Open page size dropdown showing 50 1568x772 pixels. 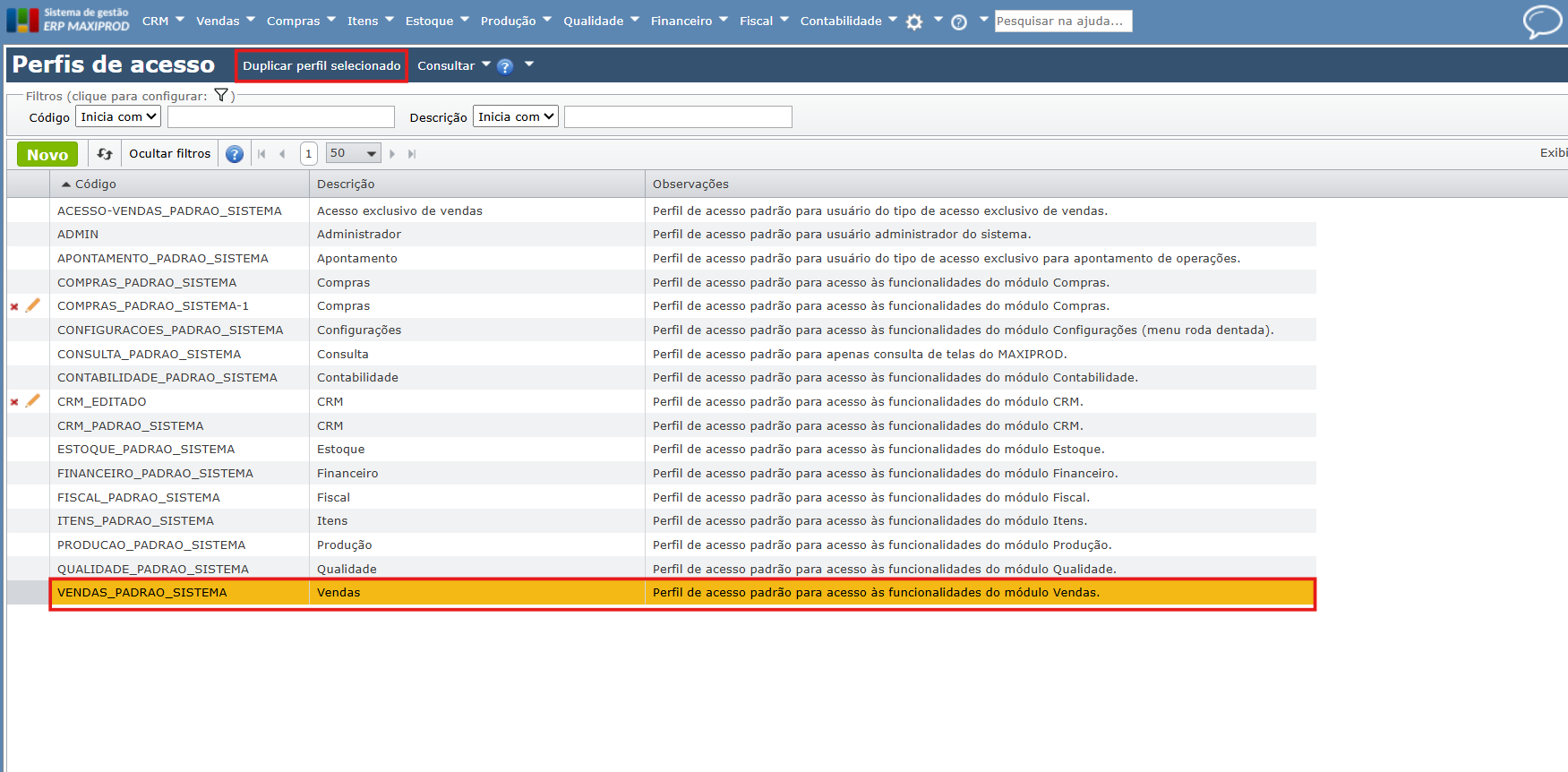click(354, 153)
